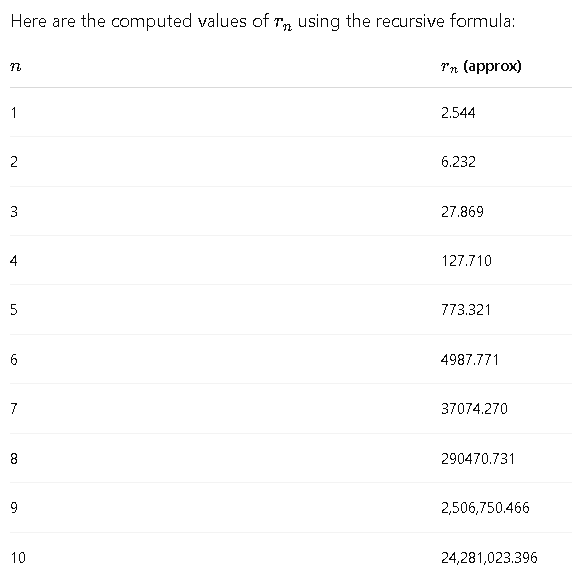Click the value 24,281,023.396
Image resolution: width=572 pixels, height=583 pixels.
pyautogui.click(x=489, y=557)
